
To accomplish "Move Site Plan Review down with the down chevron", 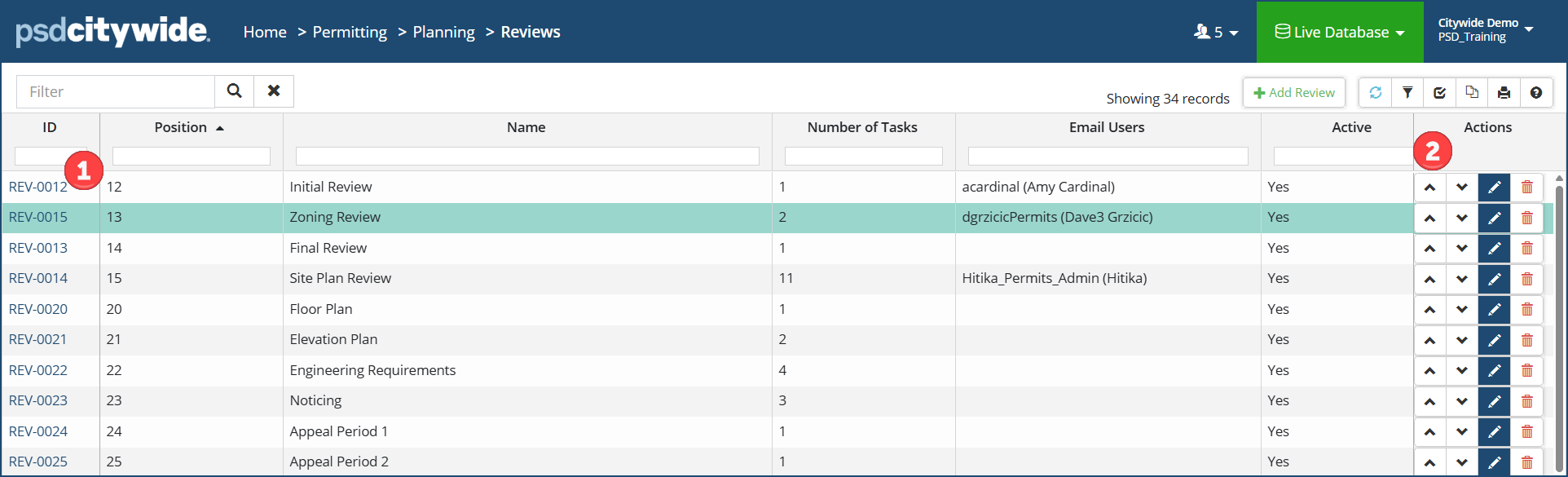I will [1462, 279].
